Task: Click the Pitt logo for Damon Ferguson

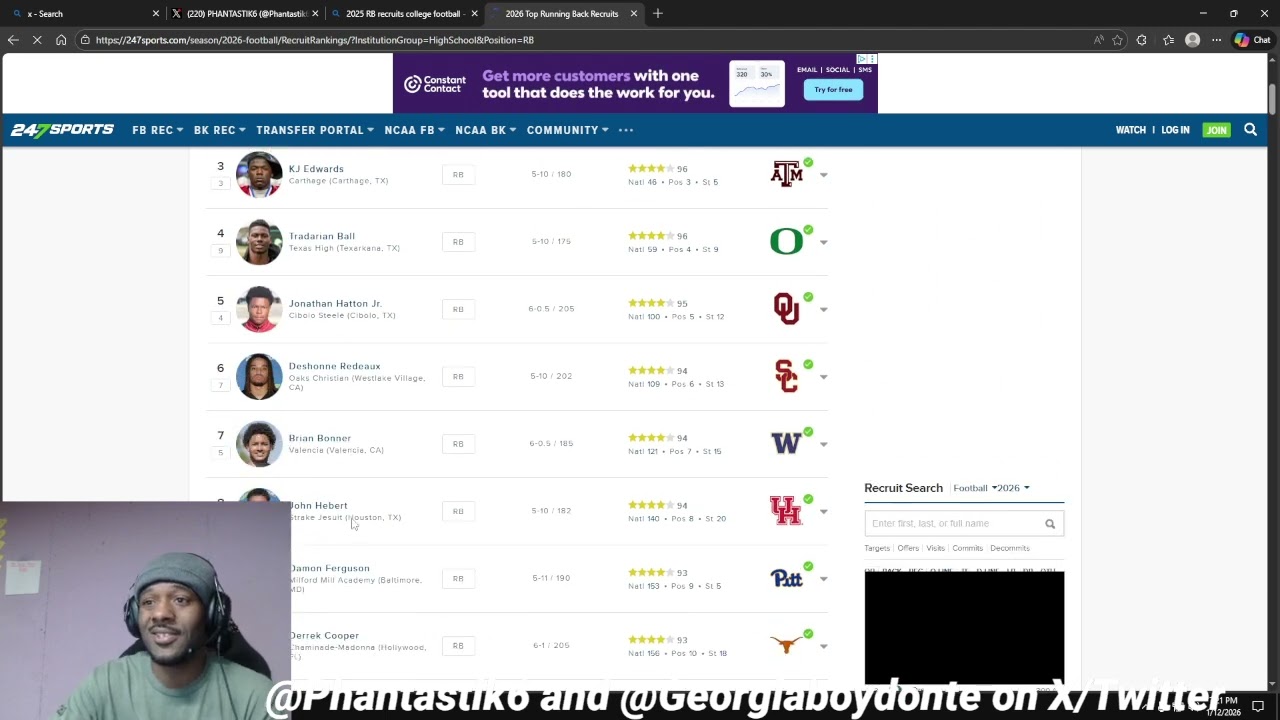Action: pos(787,578)
